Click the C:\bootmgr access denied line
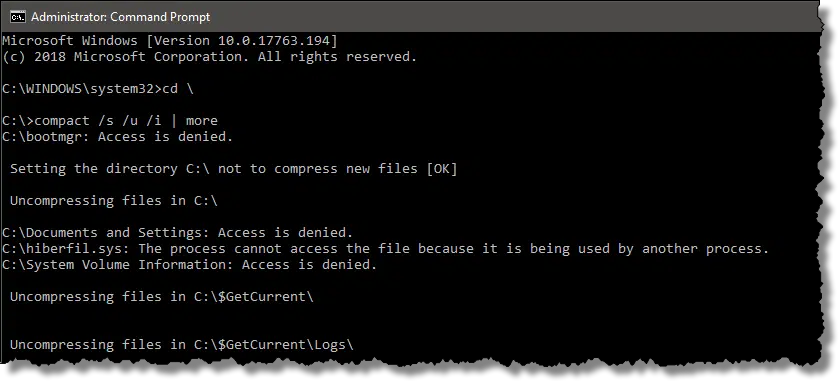 click(118, 137)
